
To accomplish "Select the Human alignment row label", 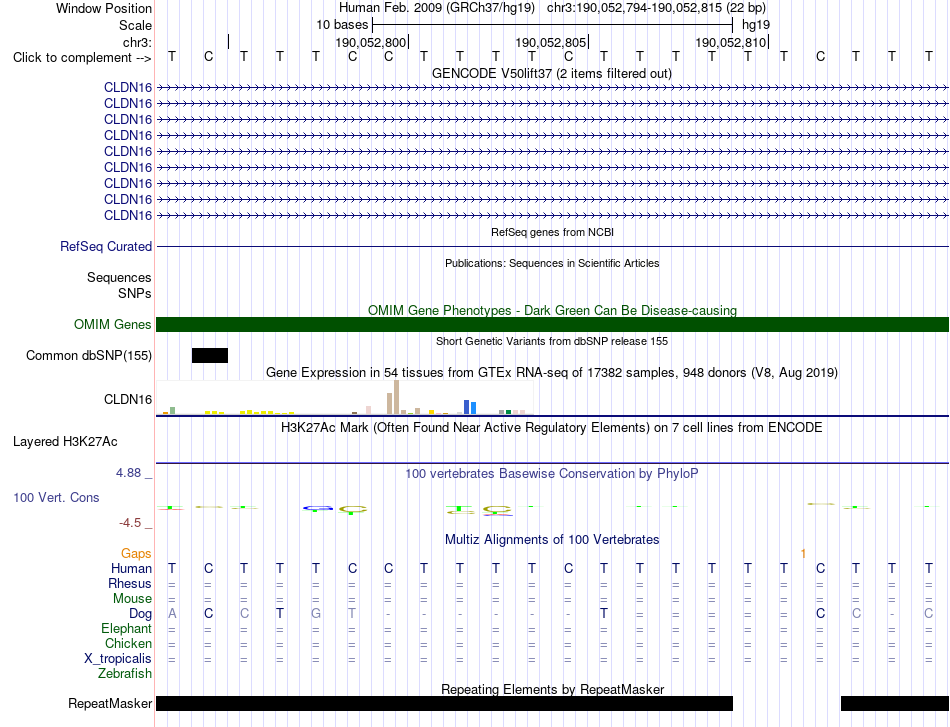I will pyautogui.click(x=131, y=568).
